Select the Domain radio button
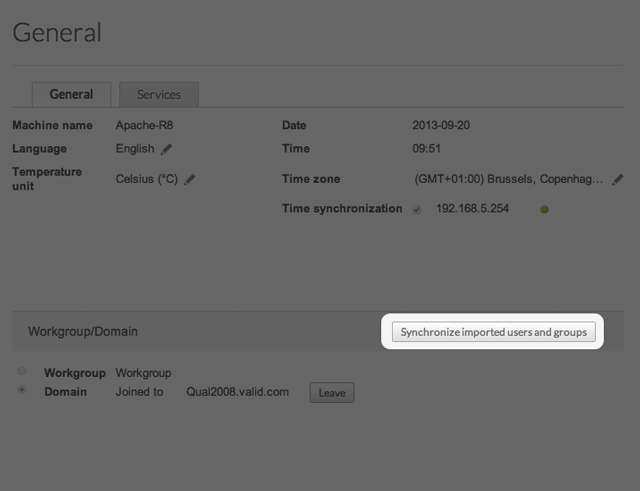Screen dimensions: 640x491 tap(22, 391)
